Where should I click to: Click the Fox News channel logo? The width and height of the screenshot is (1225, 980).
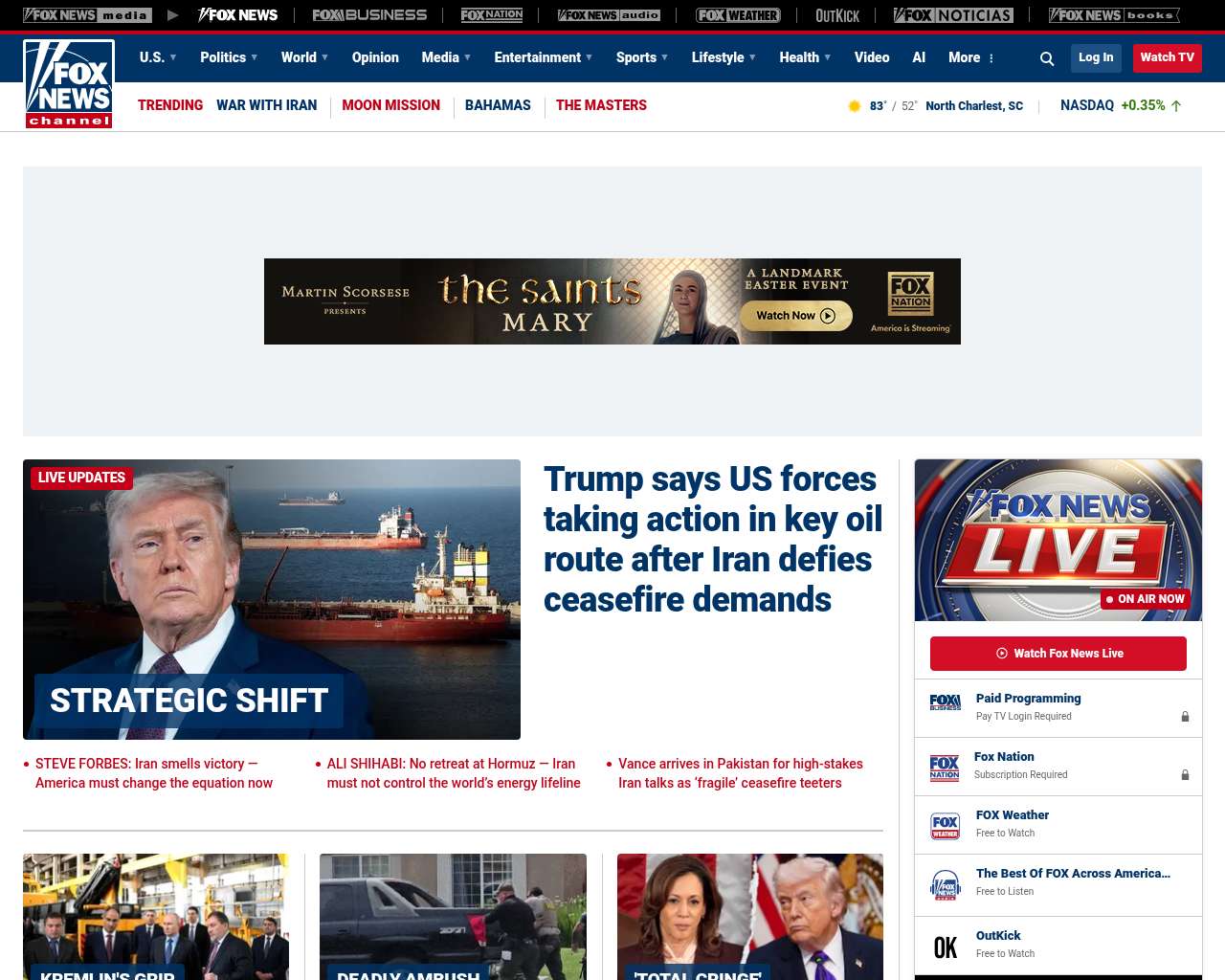coord(69,84)
